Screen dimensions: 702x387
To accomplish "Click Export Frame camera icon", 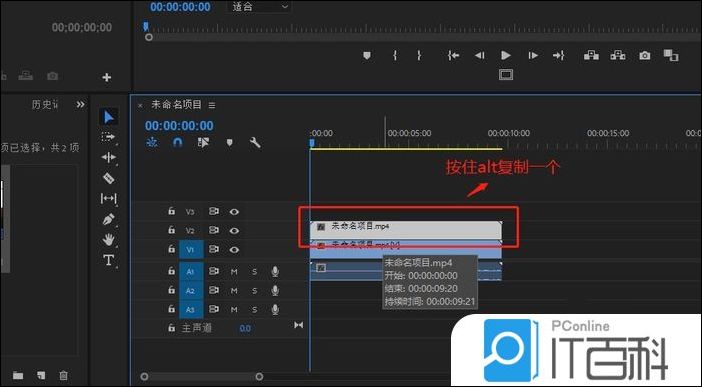I will click(645, 56).
